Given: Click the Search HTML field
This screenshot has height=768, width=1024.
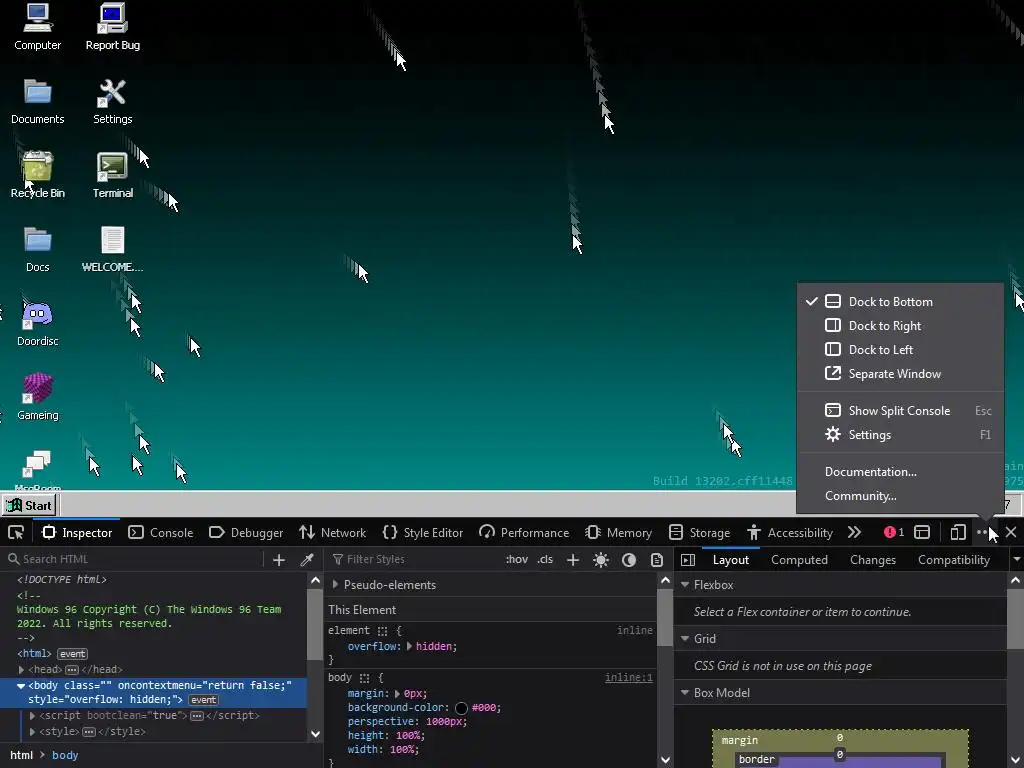Looking at the screenshot, I should (134, 559).
